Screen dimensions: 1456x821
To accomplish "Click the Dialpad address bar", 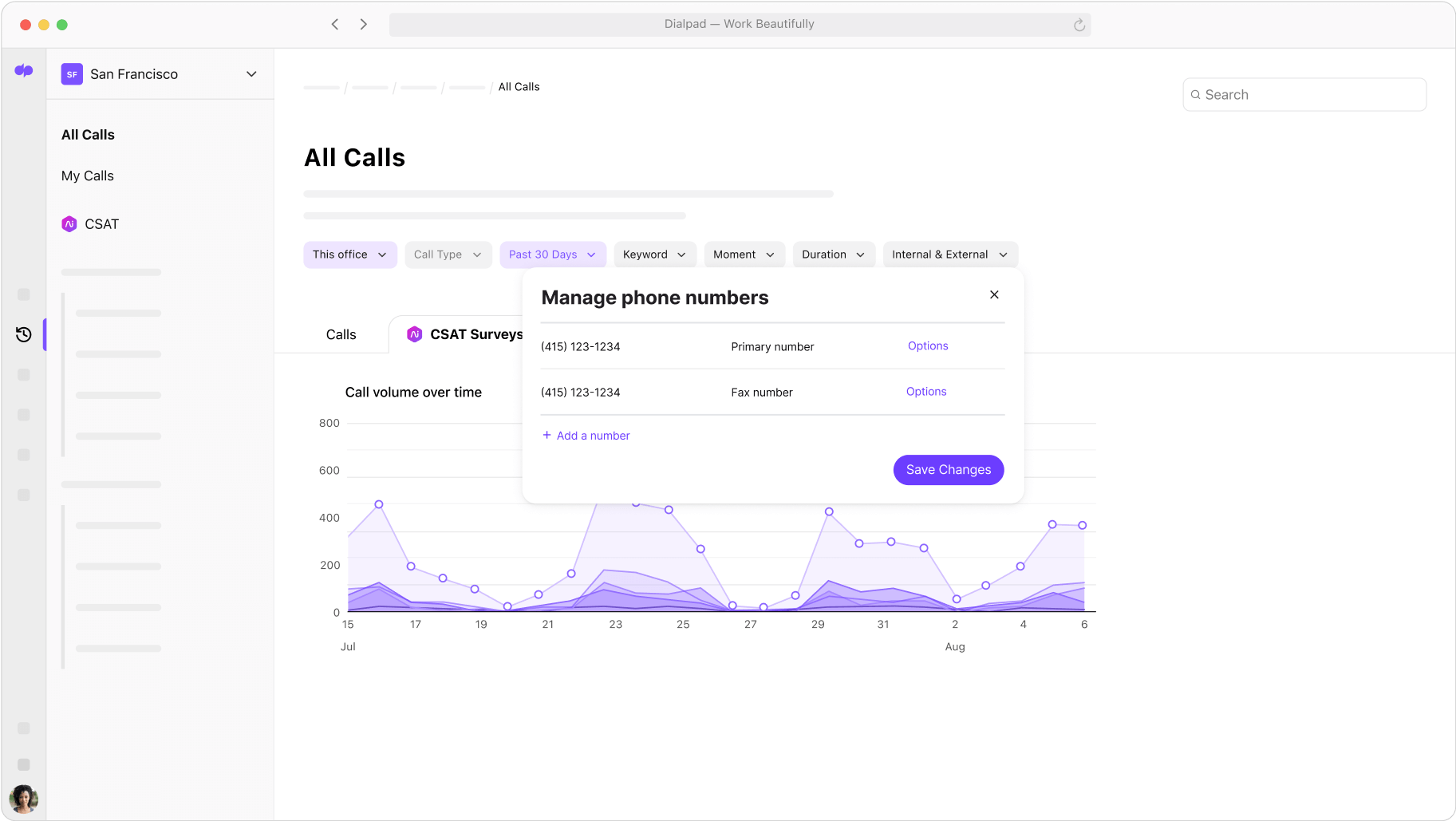I will [x=740, y=24].
